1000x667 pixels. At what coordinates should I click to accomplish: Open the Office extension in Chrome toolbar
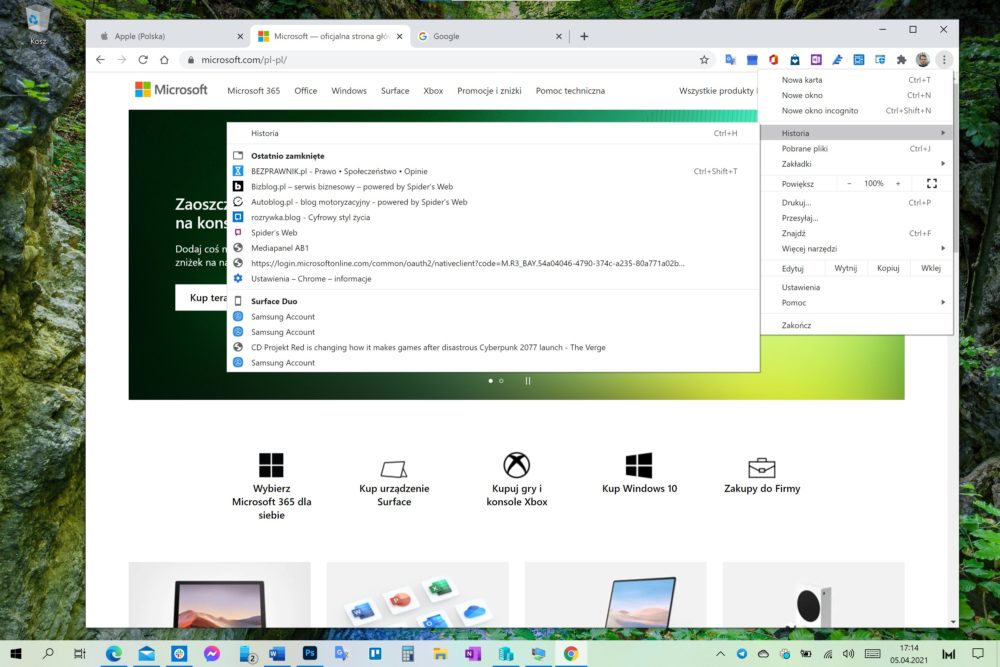(774, 59)
